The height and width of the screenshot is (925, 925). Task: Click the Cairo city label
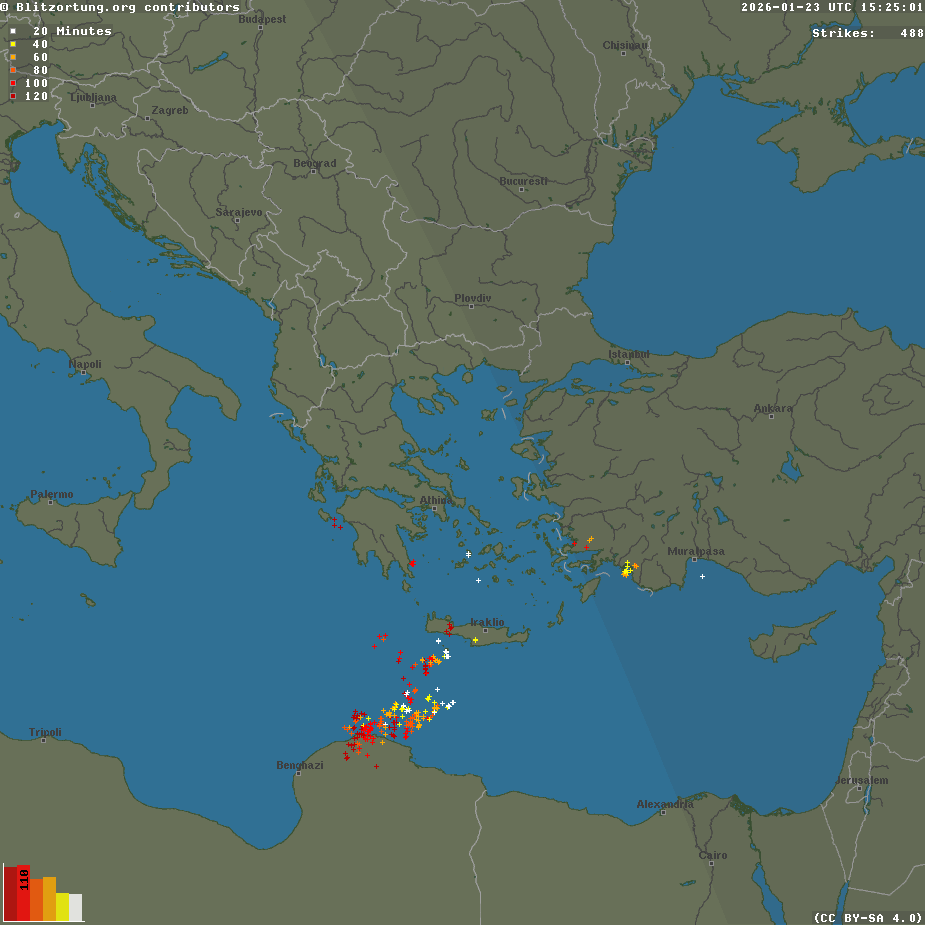coord(713,855)
